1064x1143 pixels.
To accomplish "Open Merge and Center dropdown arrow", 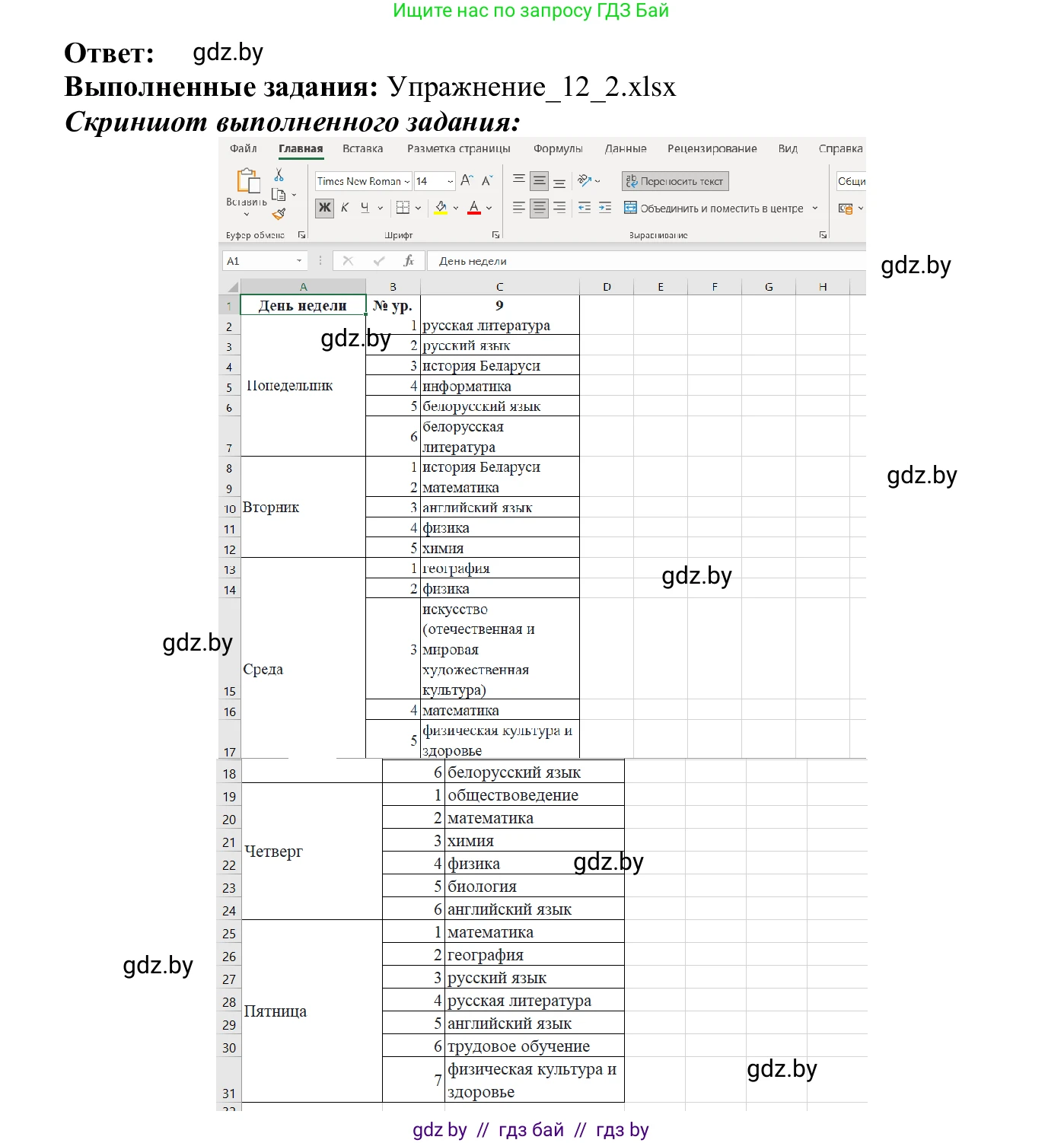I will [815, 208].
